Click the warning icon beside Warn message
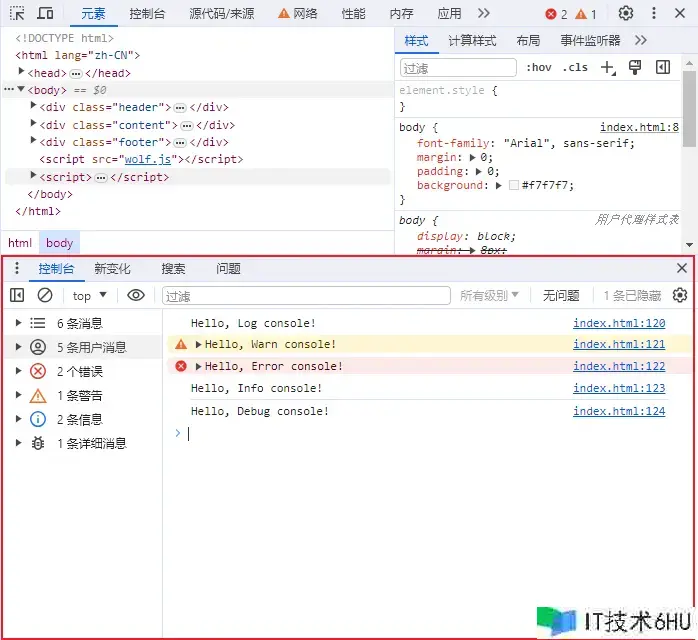 point(181,344)
